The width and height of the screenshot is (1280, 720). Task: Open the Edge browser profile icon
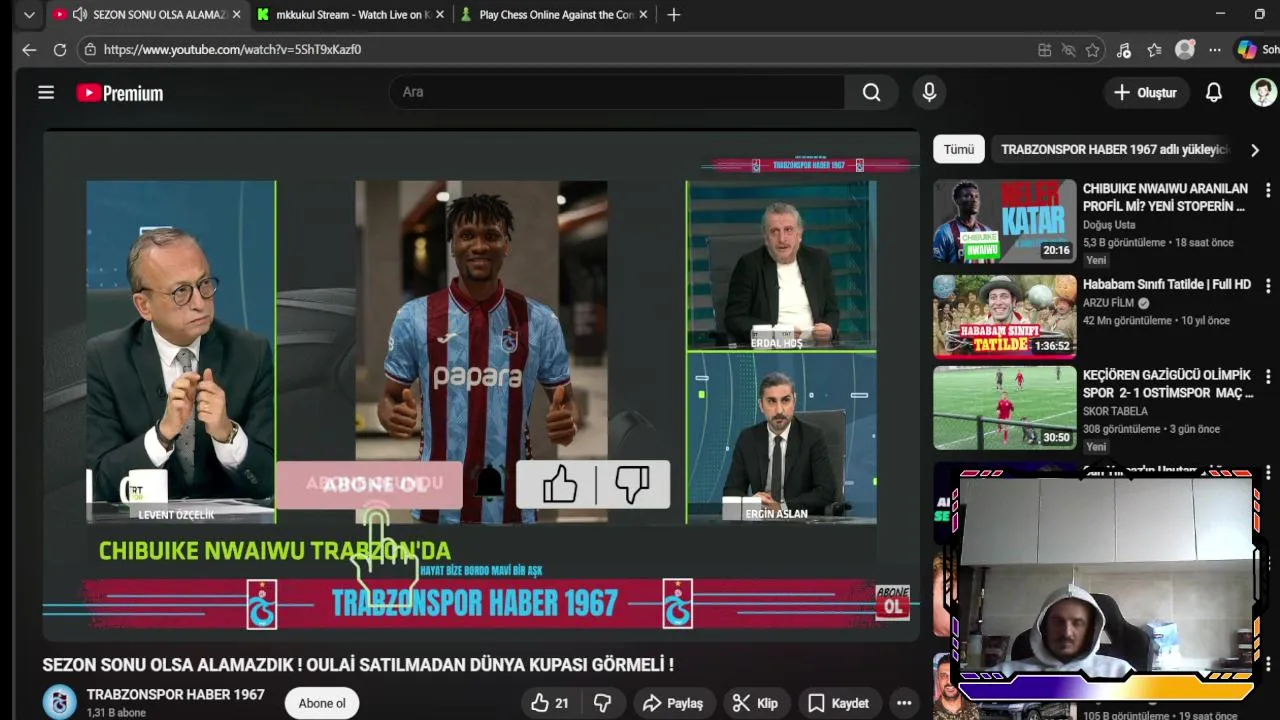1185,50
